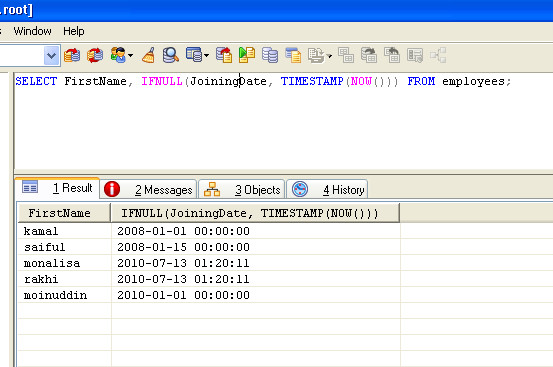Select the 2008-01-01 00:00:00 date cell

click(256, 231)
